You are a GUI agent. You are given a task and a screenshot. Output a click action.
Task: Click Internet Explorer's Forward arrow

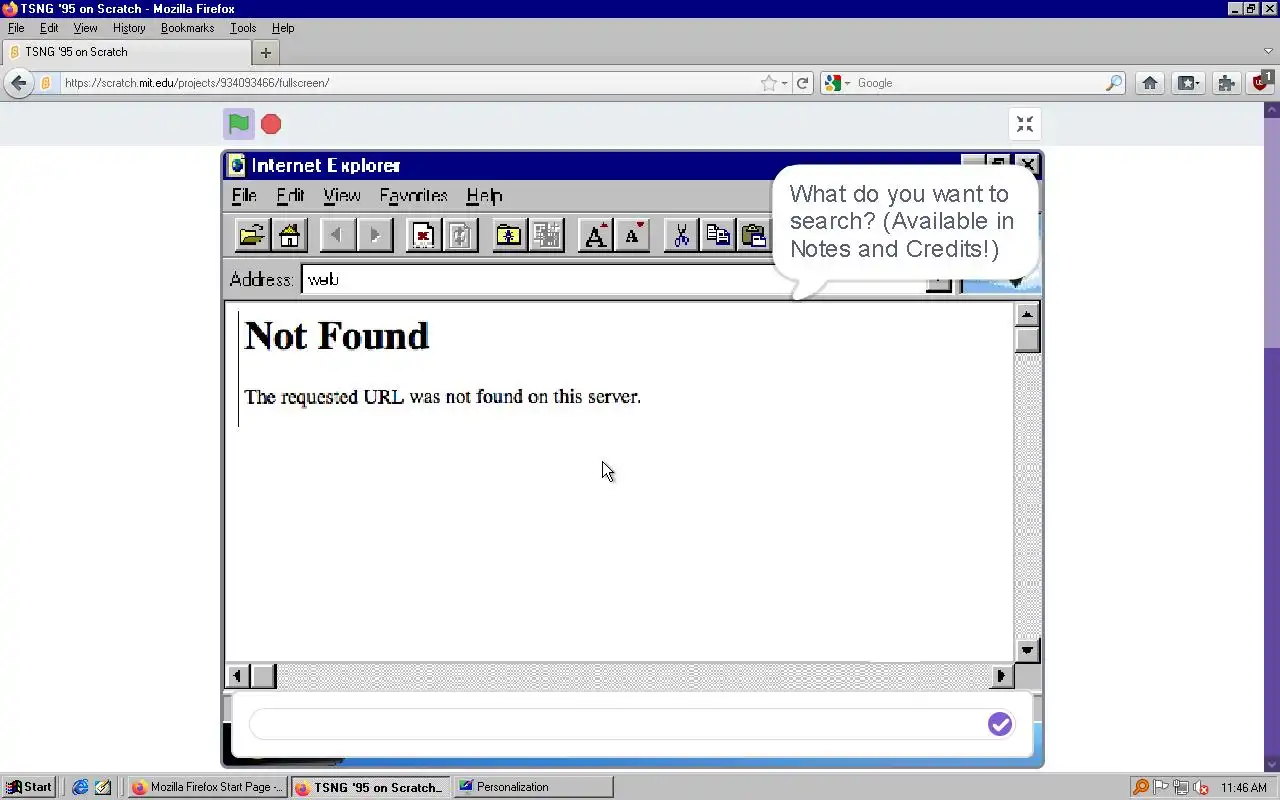(x=374, y=235)
